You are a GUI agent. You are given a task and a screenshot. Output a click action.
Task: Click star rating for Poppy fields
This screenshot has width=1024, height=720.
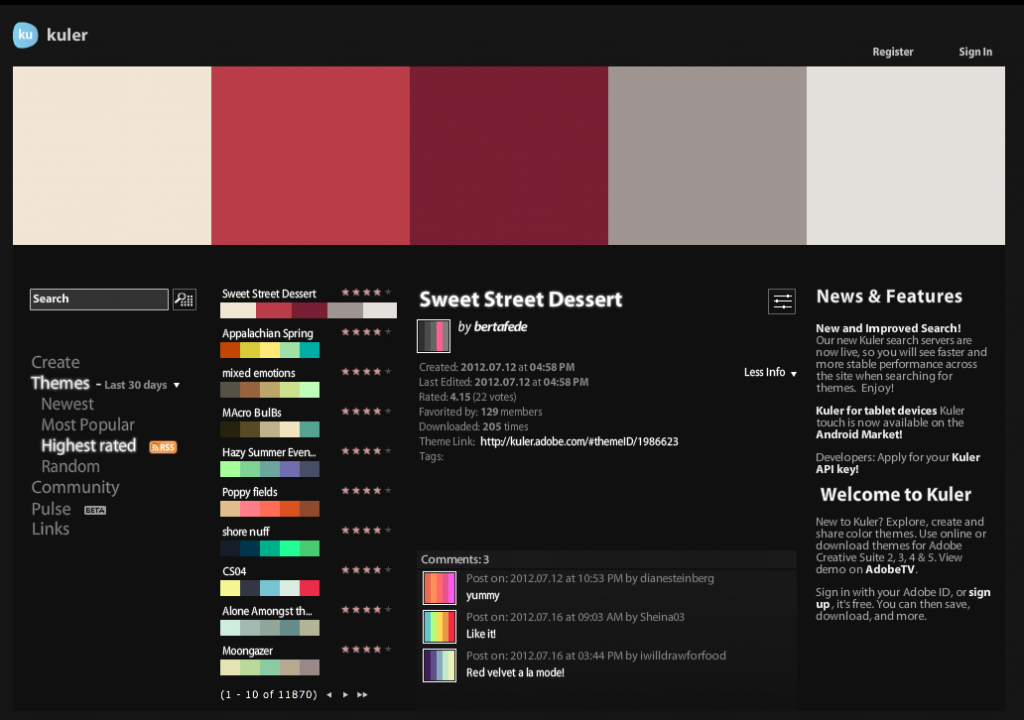click(366, 491)
